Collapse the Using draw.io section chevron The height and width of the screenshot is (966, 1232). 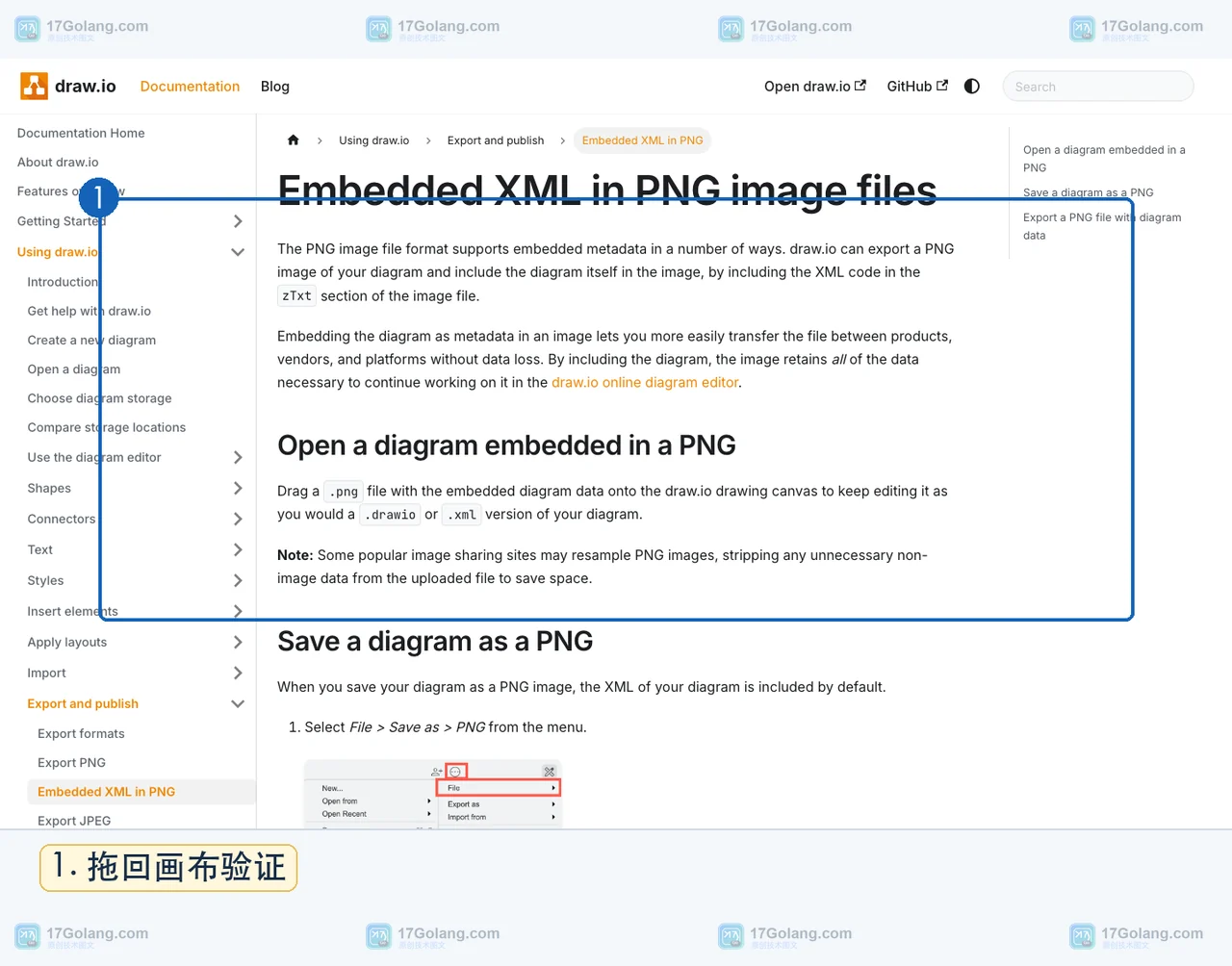coord(238,252)
